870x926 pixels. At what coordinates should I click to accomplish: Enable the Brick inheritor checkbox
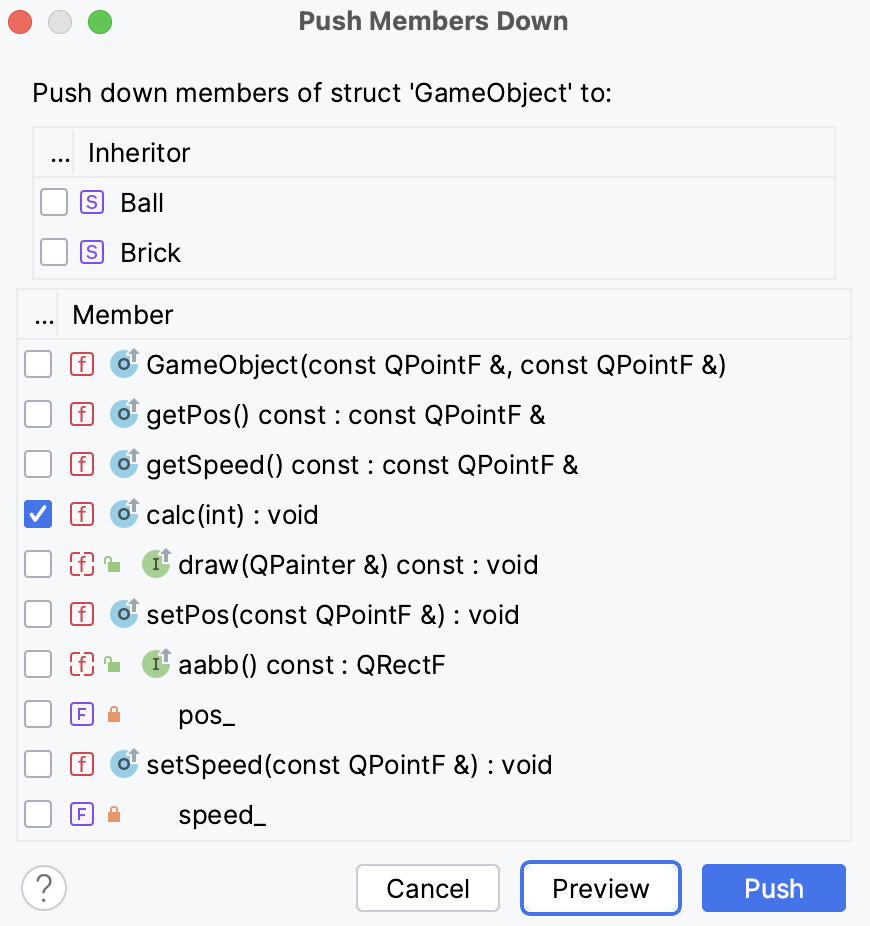click(x=54, y=252)
